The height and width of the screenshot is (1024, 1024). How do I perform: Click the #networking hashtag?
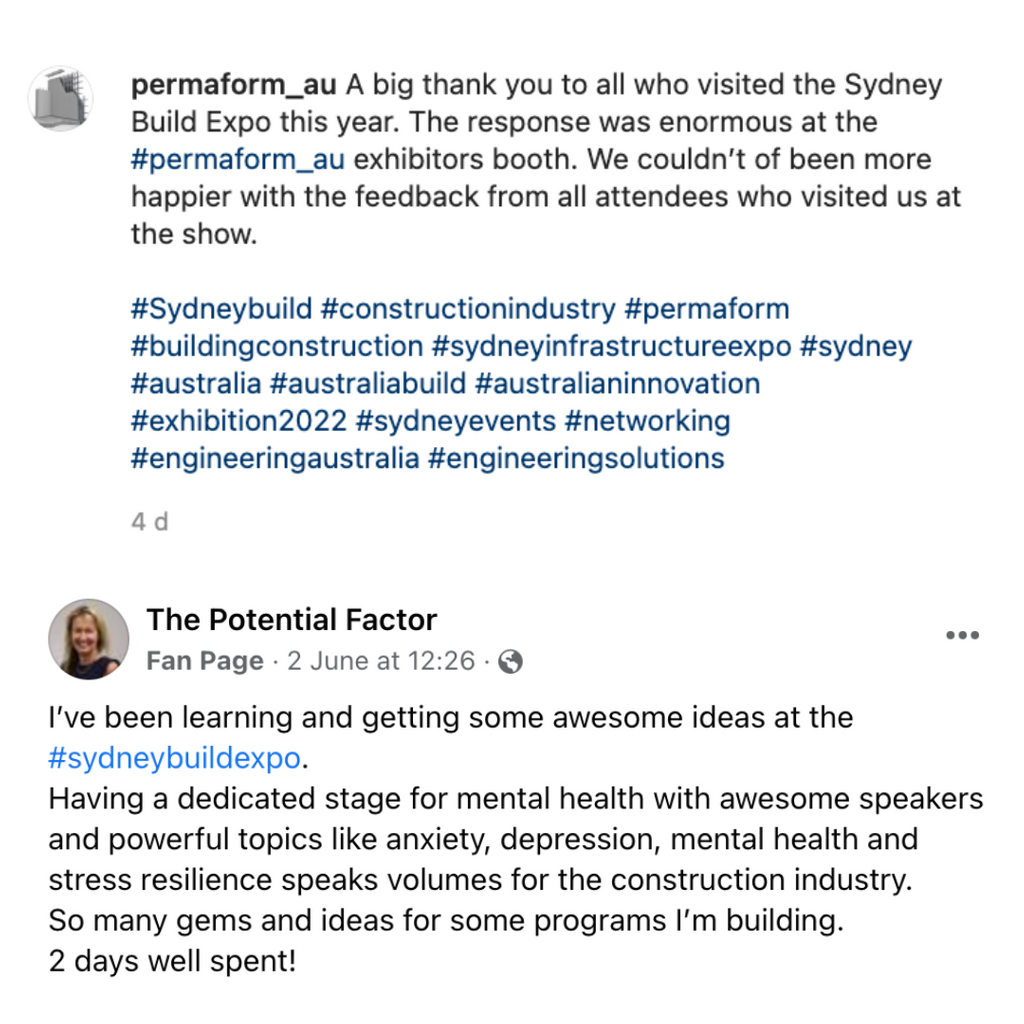pos(647,421)
